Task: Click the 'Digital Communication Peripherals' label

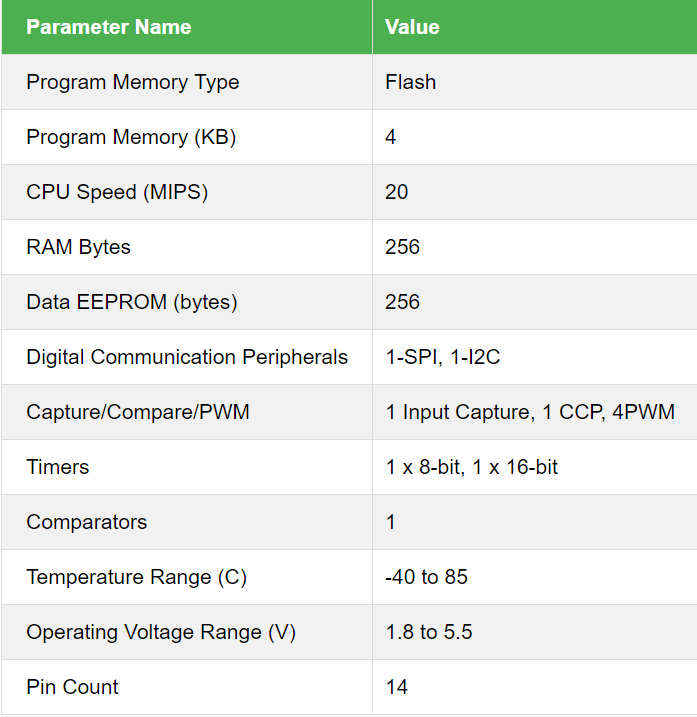Action: [187, 357]
